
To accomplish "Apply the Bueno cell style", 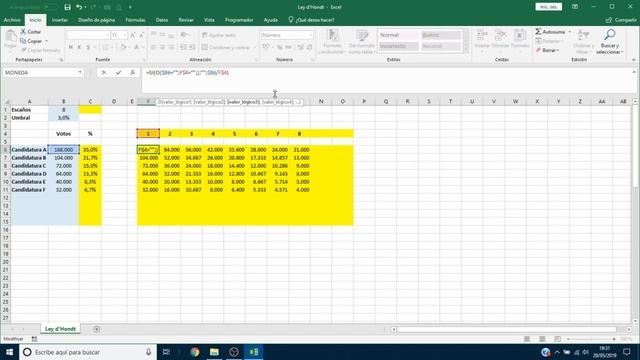I will [x=441, y=35].
